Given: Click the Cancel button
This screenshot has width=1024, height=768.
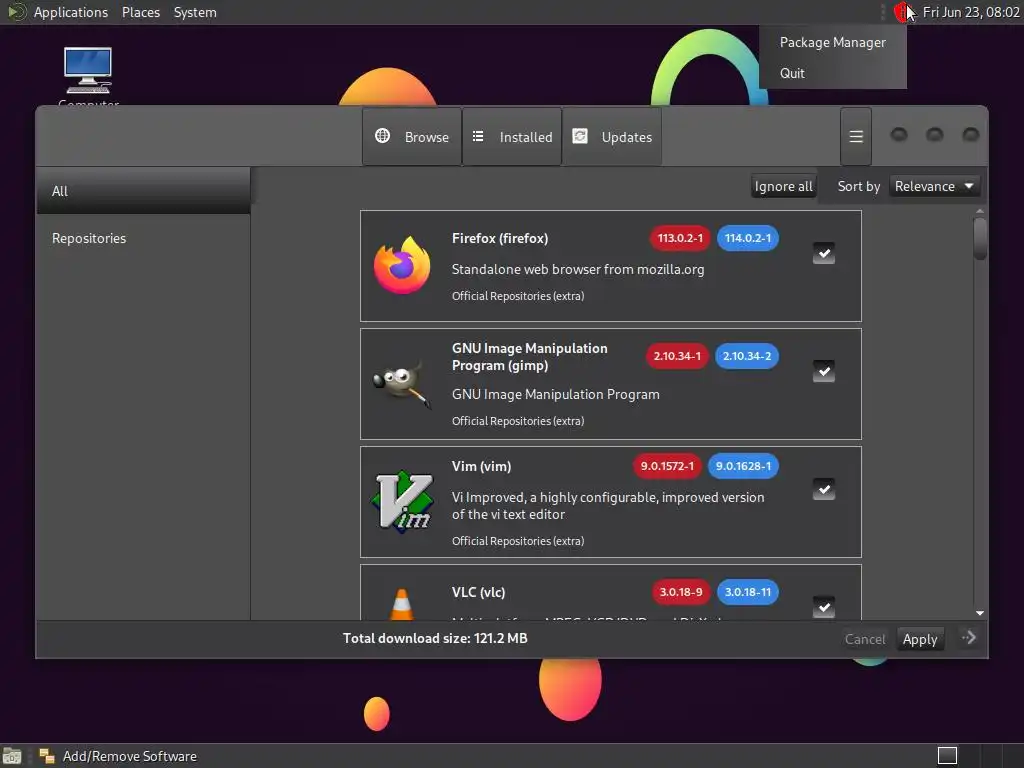Looking at the screenshot, I should (865, 639).
